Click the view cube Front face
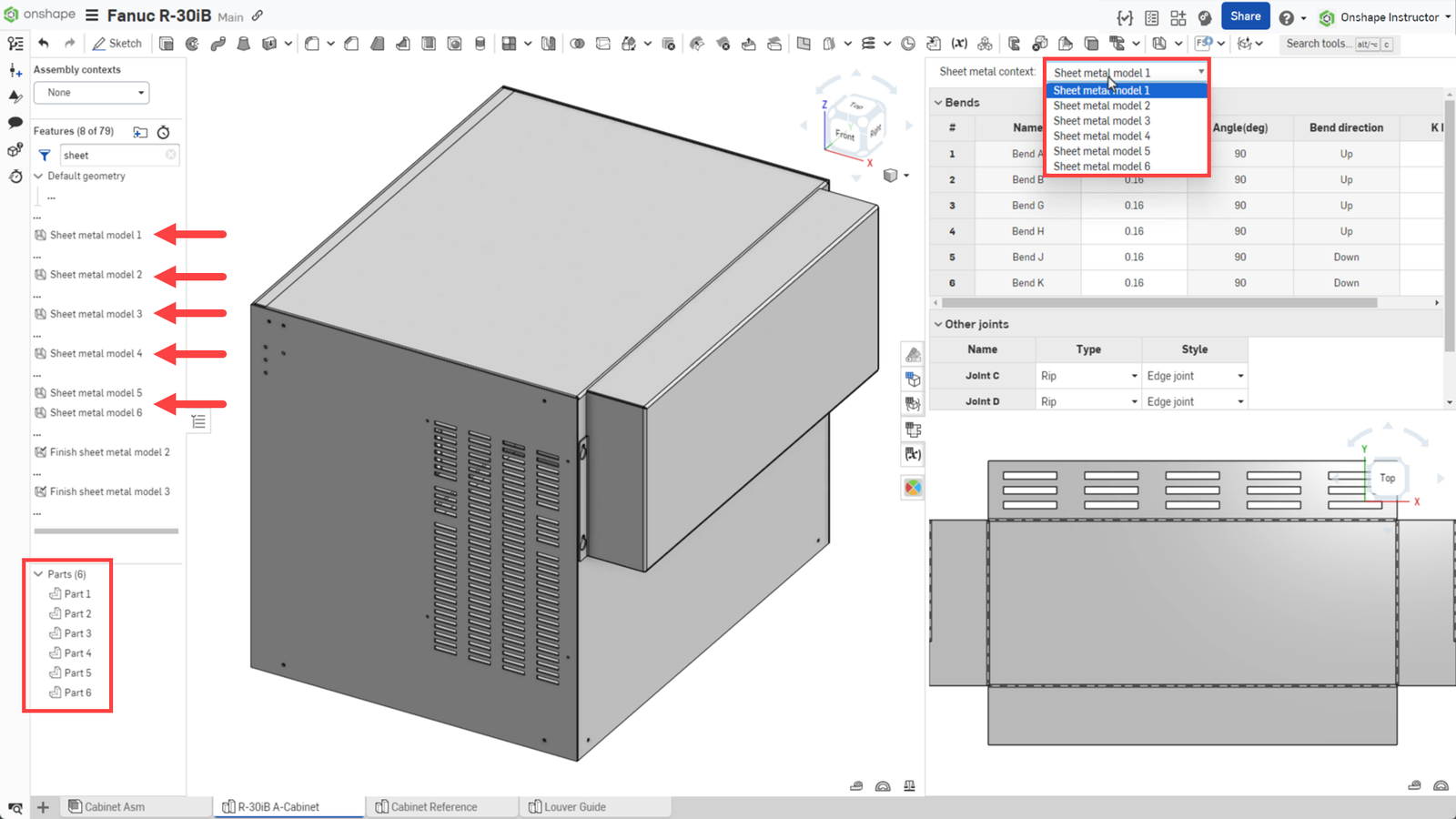The height and width of the screenshot is (819, 1456). 844,132
